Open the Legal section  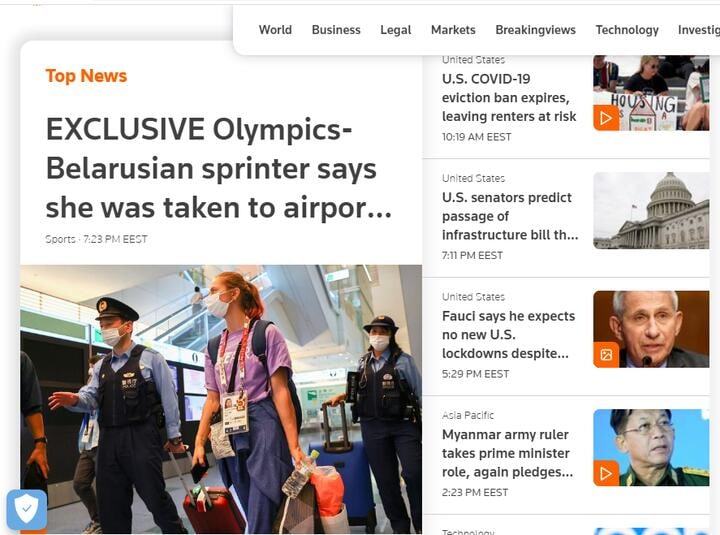[x=395, y=30]
